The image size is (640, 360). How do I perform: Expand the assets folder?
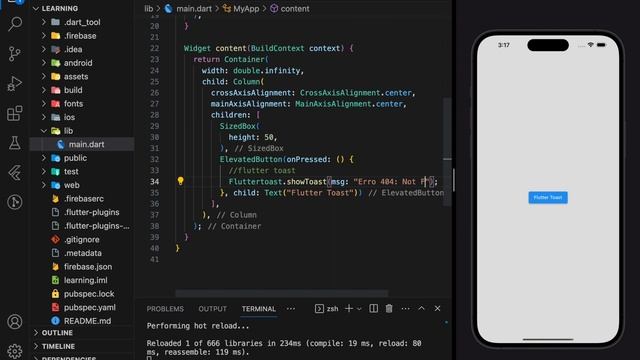click(44, 76)
